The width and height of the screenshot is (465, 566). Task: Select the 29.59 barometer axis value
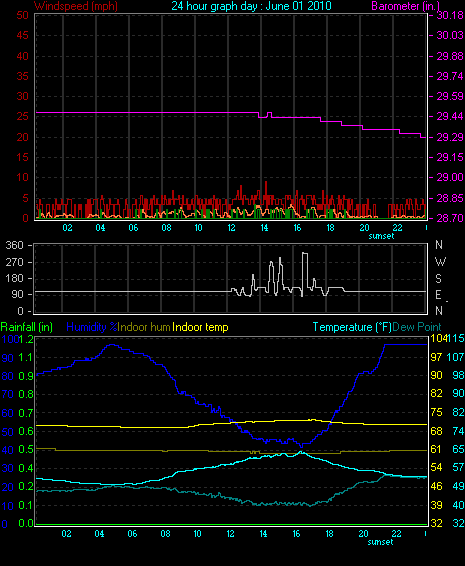click(x=450, y=96)
